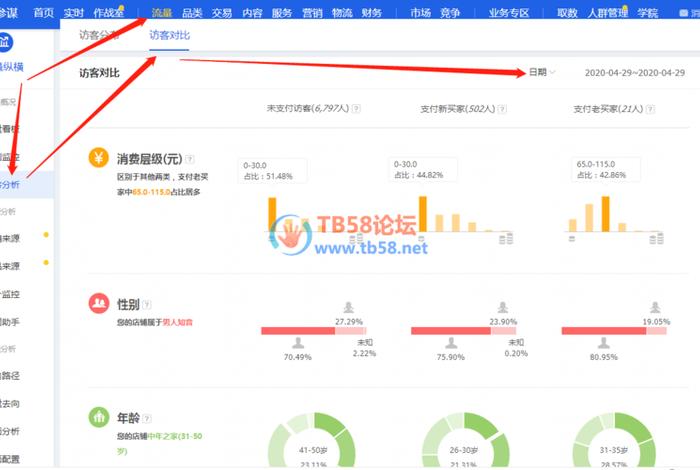Open sidebar item ending in 去向
Screen dimensions: 700x470
click(x=10, y=403)
